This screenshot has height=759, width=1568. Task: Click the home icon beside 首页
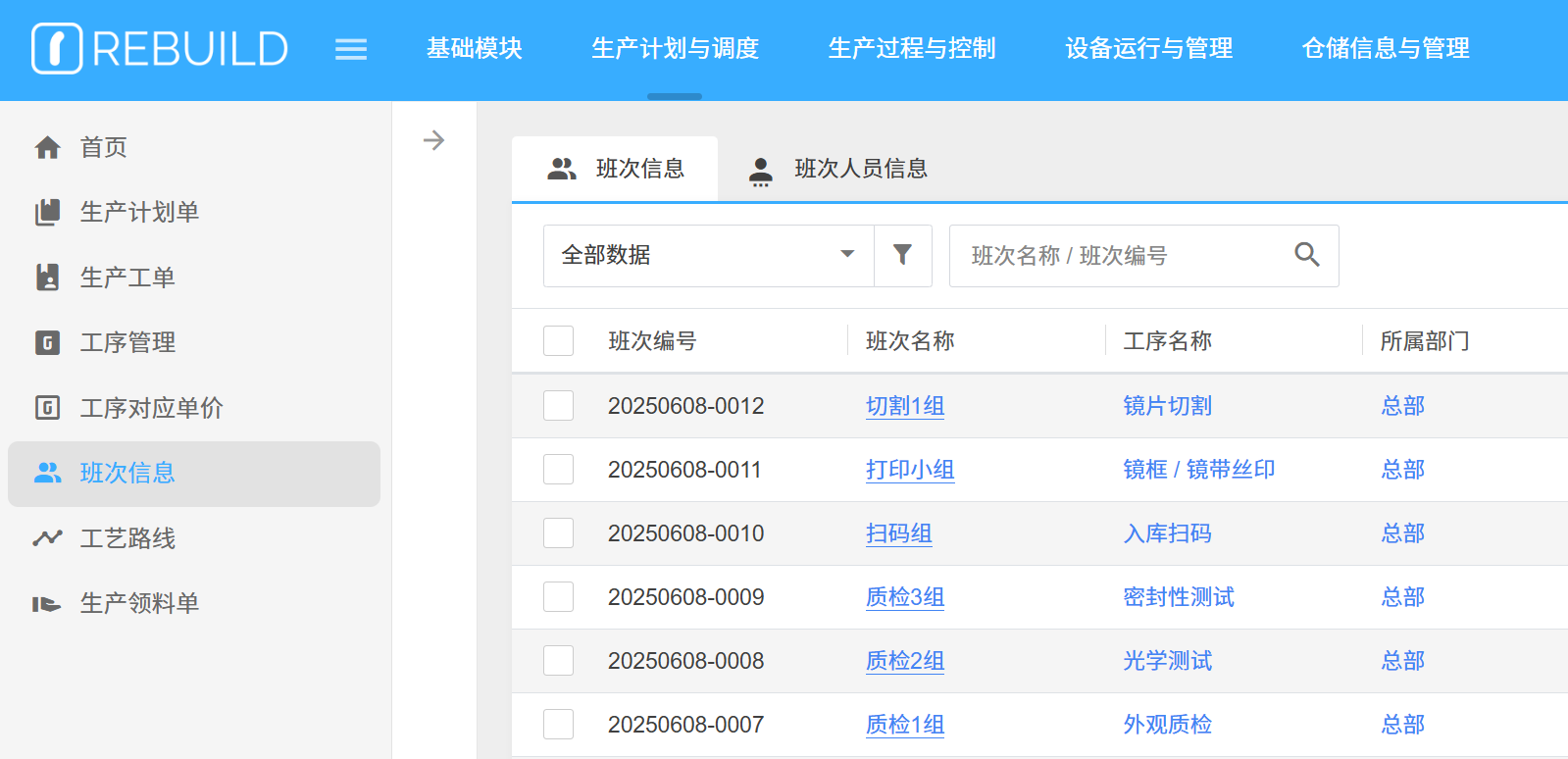tap(47, 147)
